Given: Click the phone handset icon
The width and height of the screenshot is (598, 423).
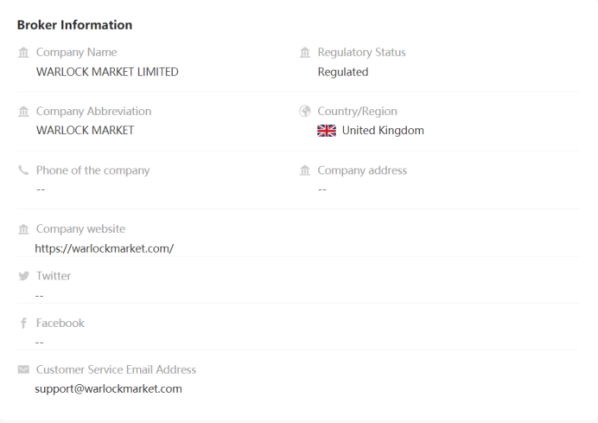Looking at the screenshot, I should (x=23, y=170).
